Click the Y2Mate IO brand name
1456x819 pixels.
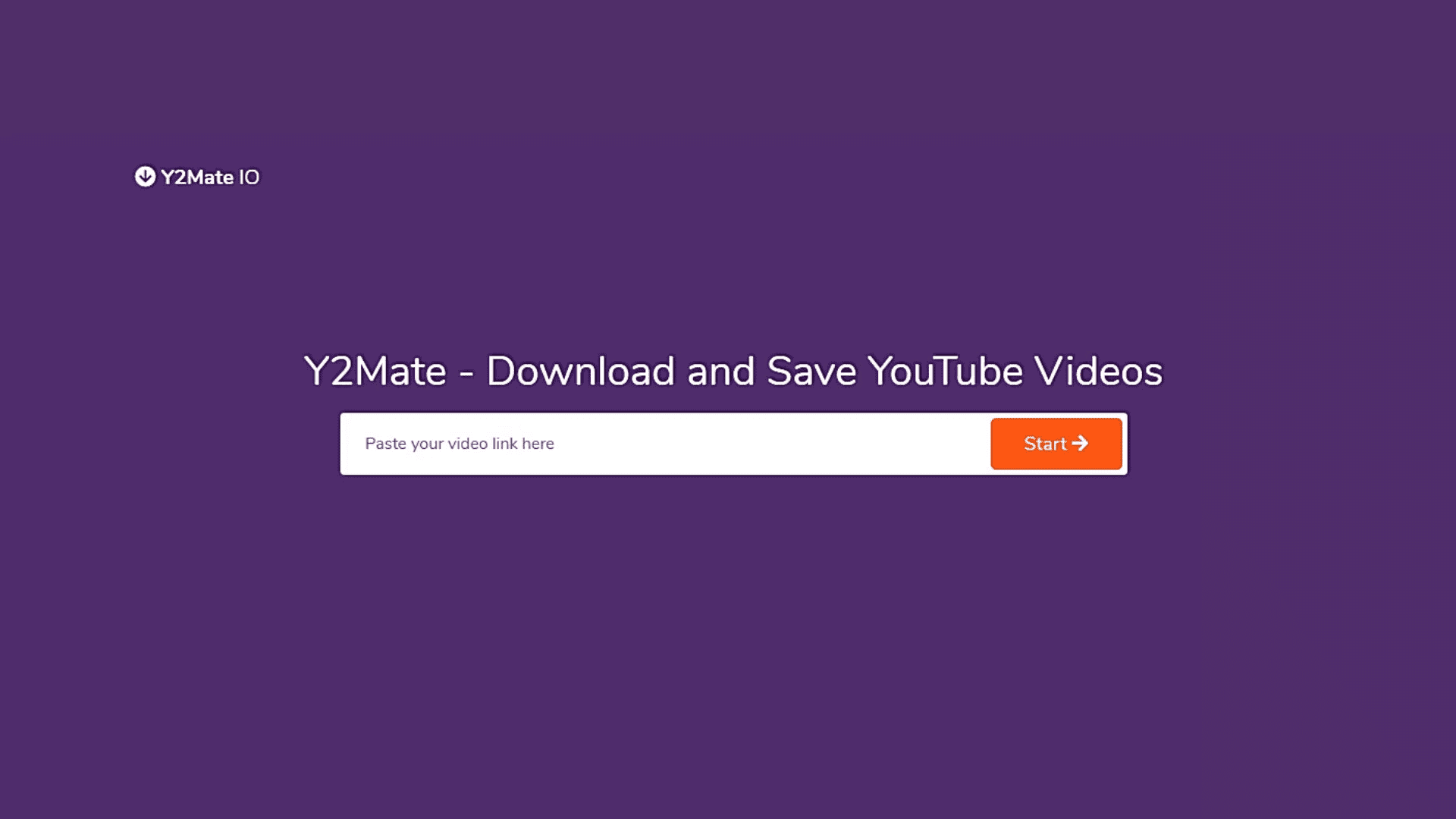[197, 177]
